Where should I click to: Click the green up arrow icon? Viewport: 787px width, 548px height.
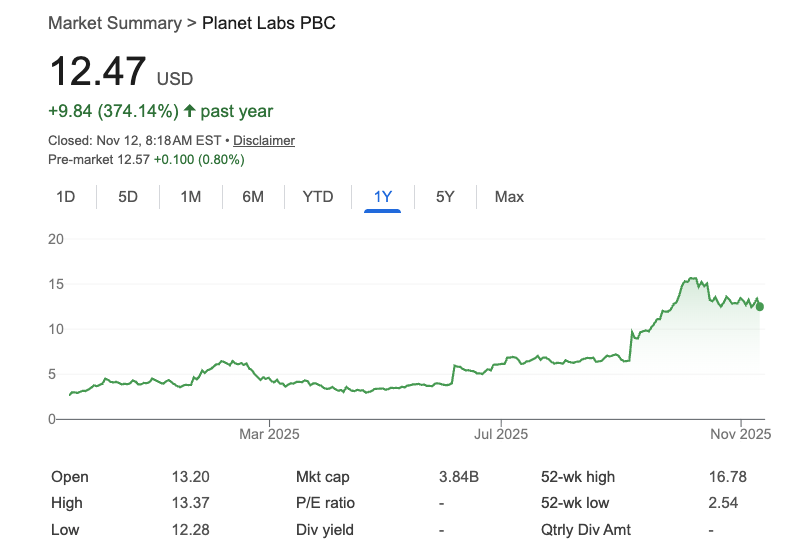click(190, 111)
